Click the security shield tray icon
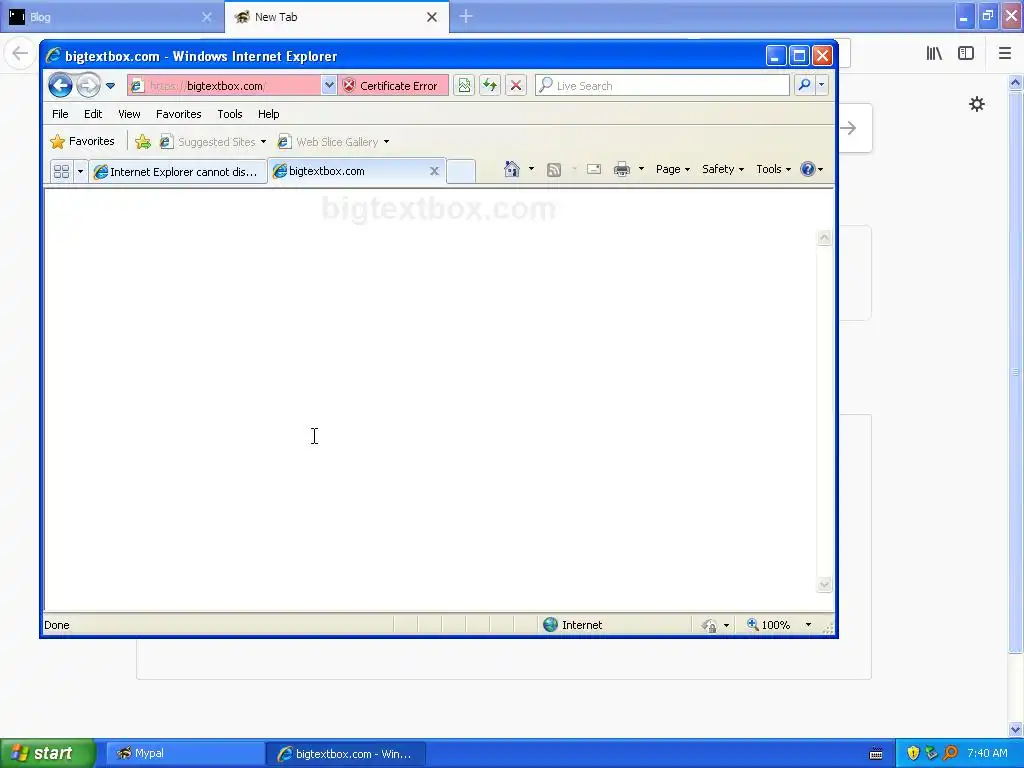 point(913,753)
